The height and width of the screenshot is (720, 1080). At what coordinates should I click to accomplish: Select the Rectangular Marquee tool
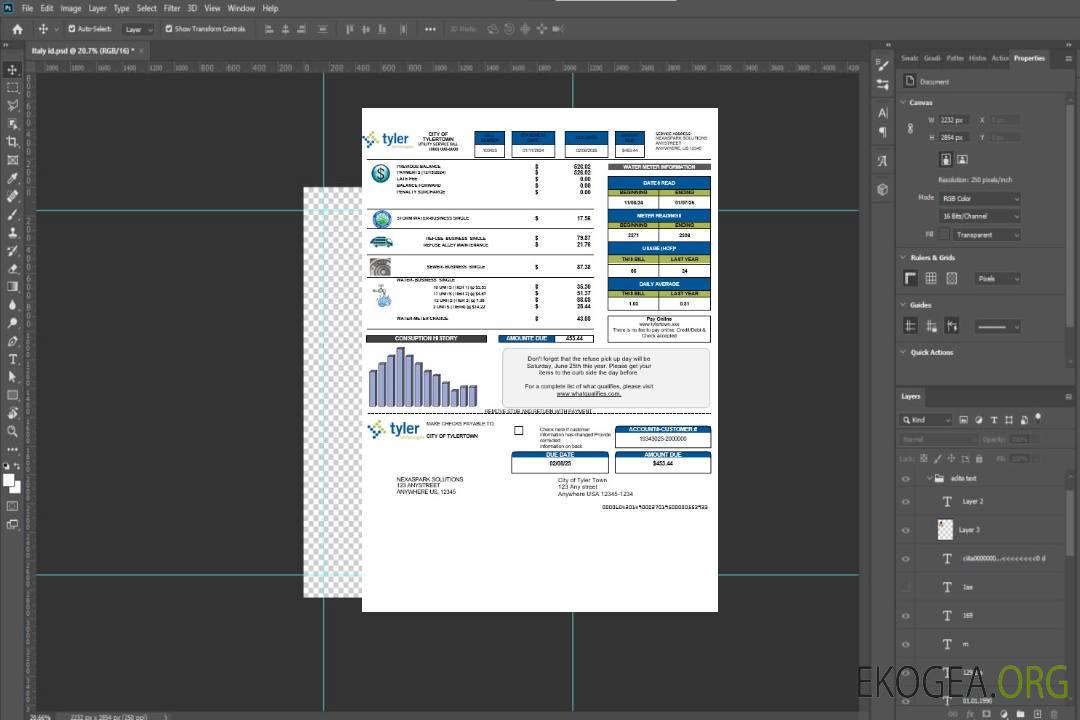click(x=12, y=88)
